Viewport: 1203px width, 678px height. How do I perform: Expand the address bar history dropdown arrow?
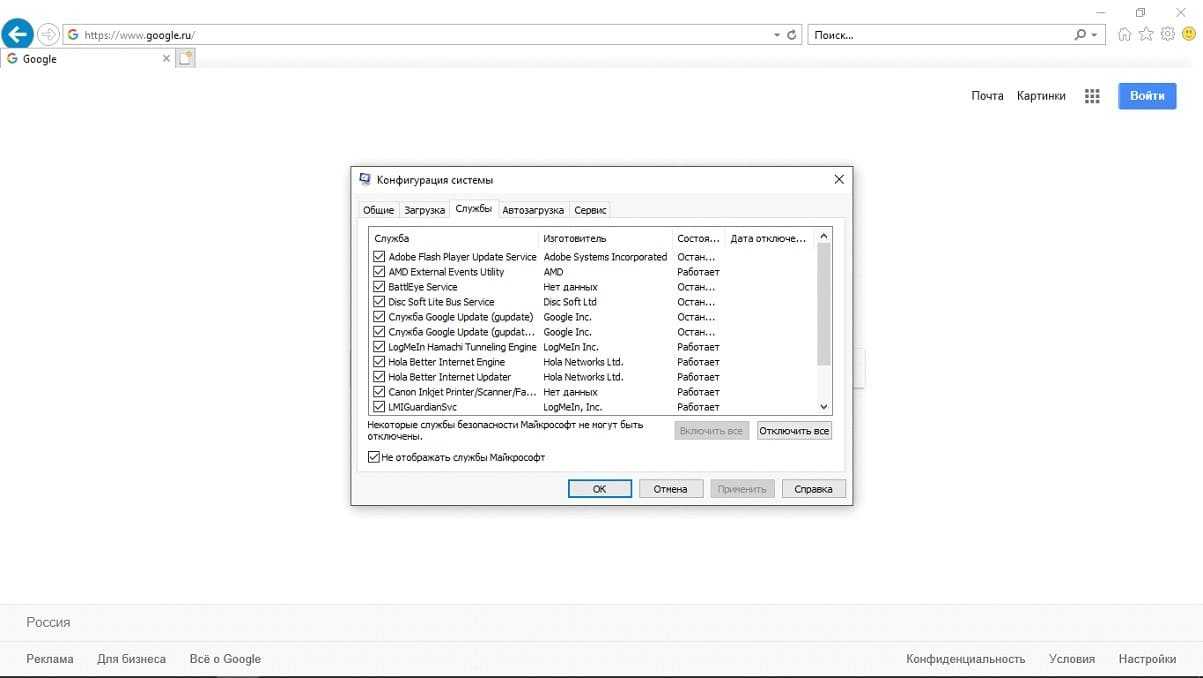tap(777, 35)
